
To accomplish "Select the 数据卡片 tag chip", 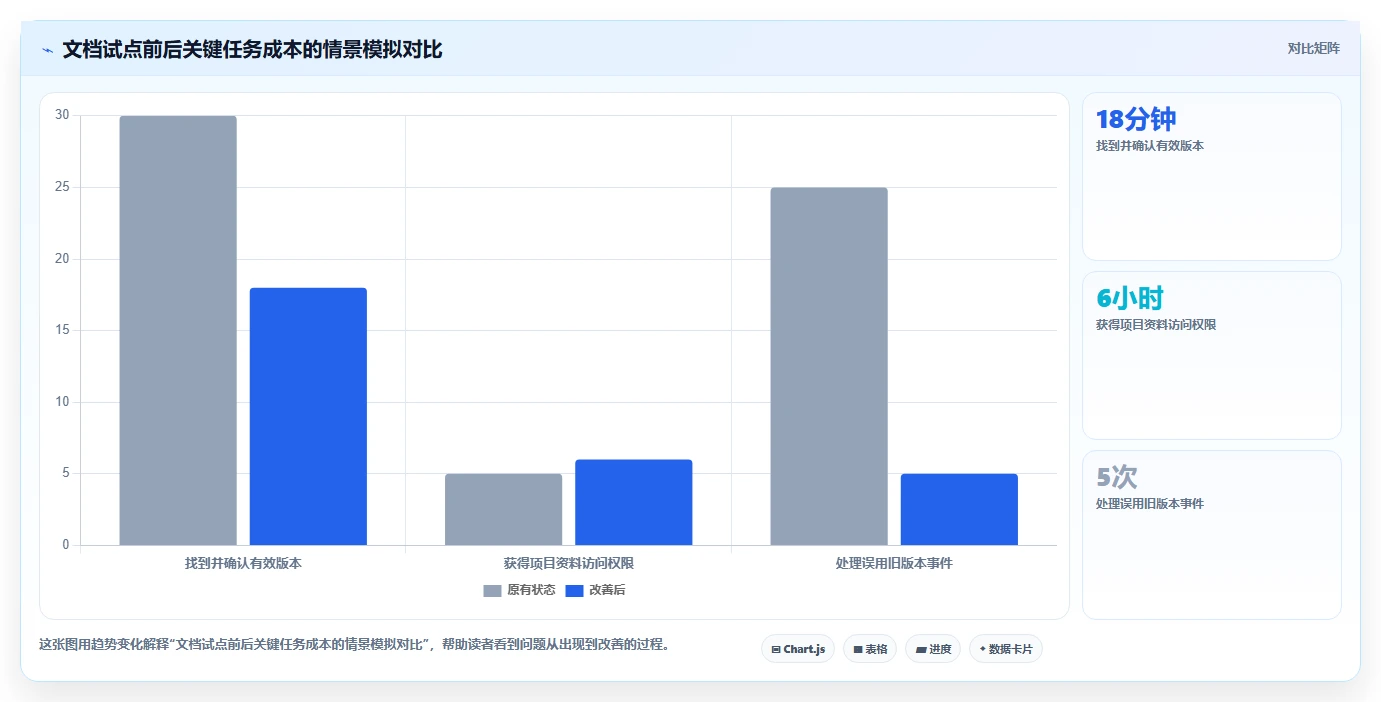I will tap(1005, 649).
